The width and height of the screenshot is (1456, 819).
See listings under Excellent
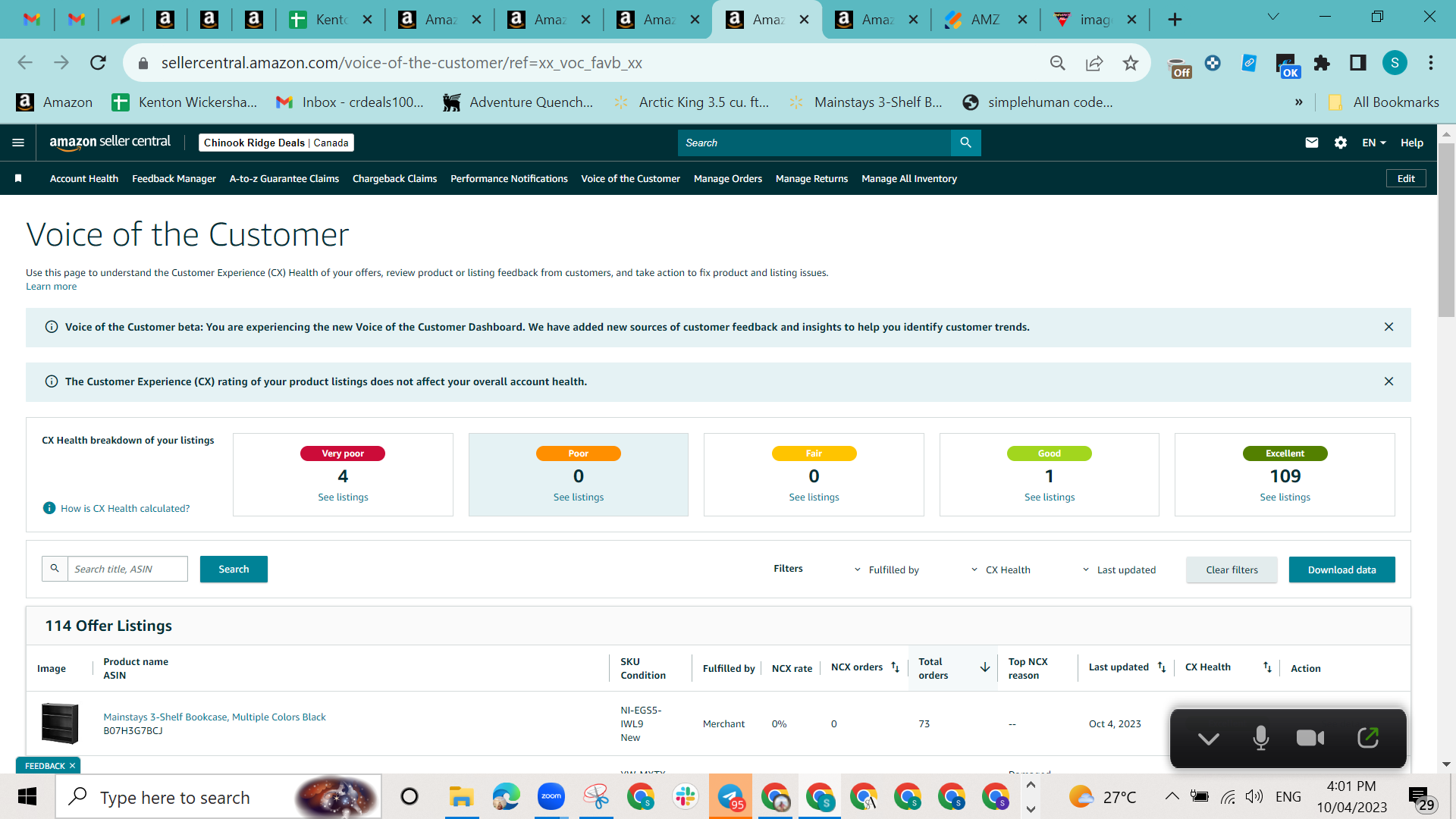coord(1285,497)
